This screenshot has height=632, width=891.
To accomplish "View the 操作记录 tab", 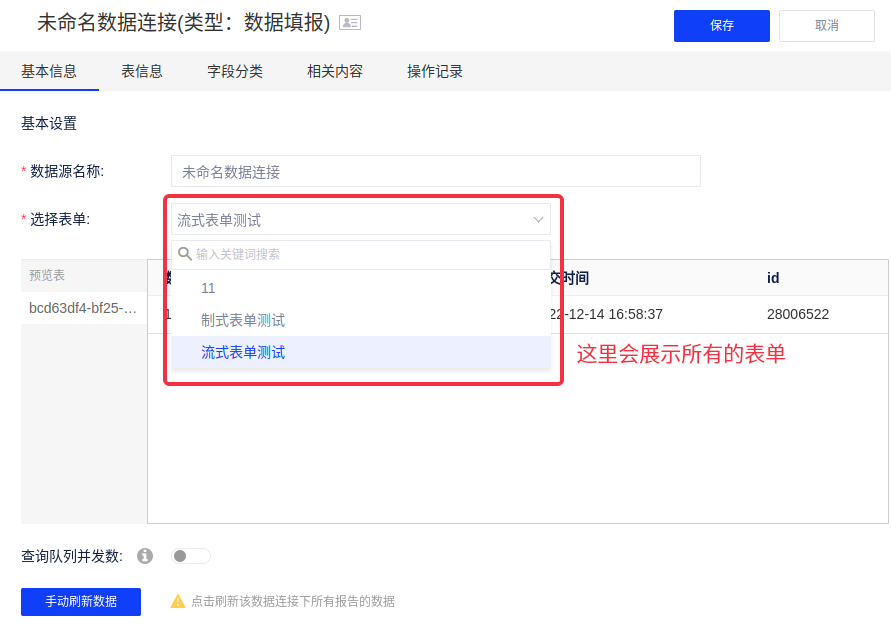I will tap(435, 71).
